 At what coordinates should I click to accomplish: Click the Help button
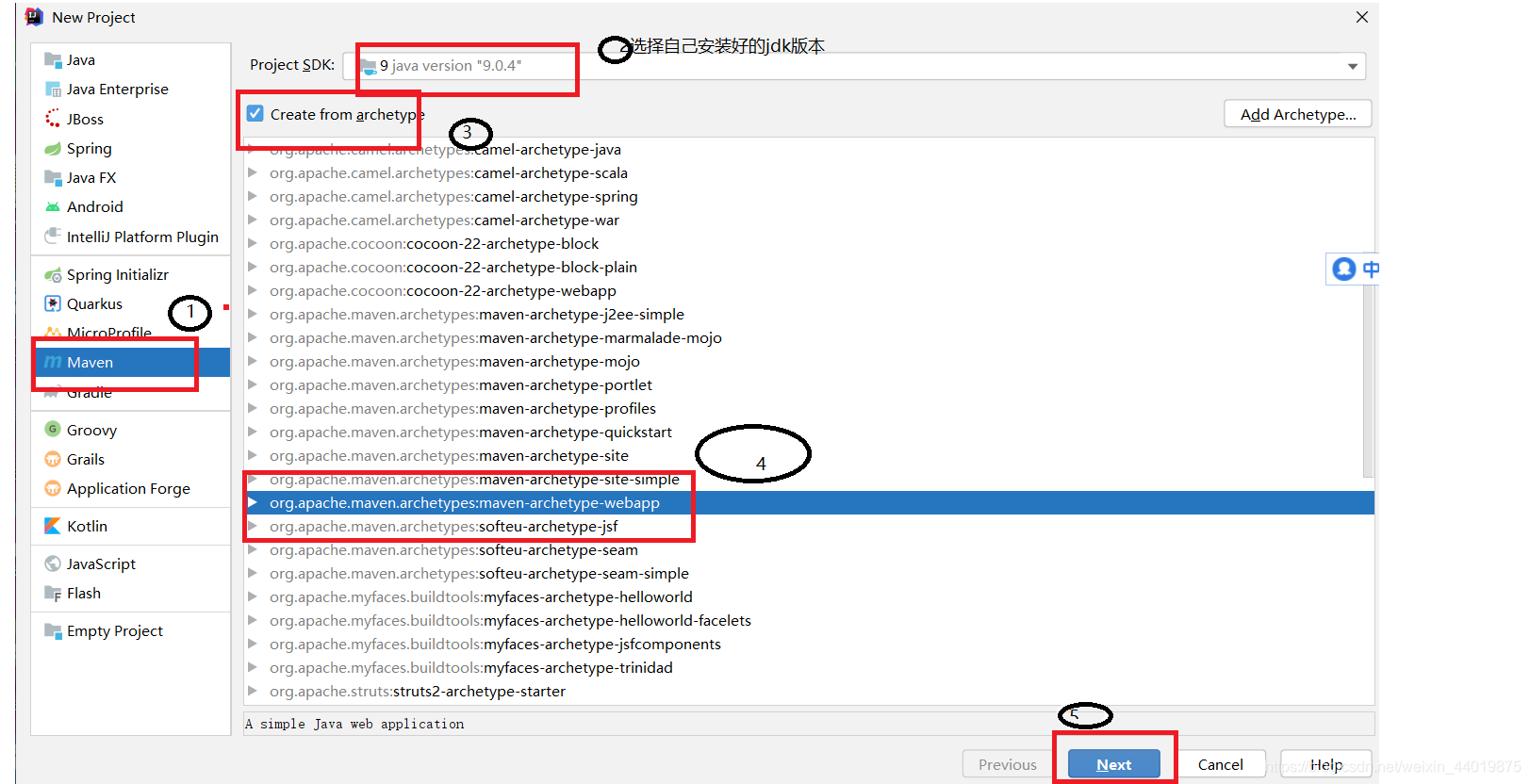(x=1326, y=764)
